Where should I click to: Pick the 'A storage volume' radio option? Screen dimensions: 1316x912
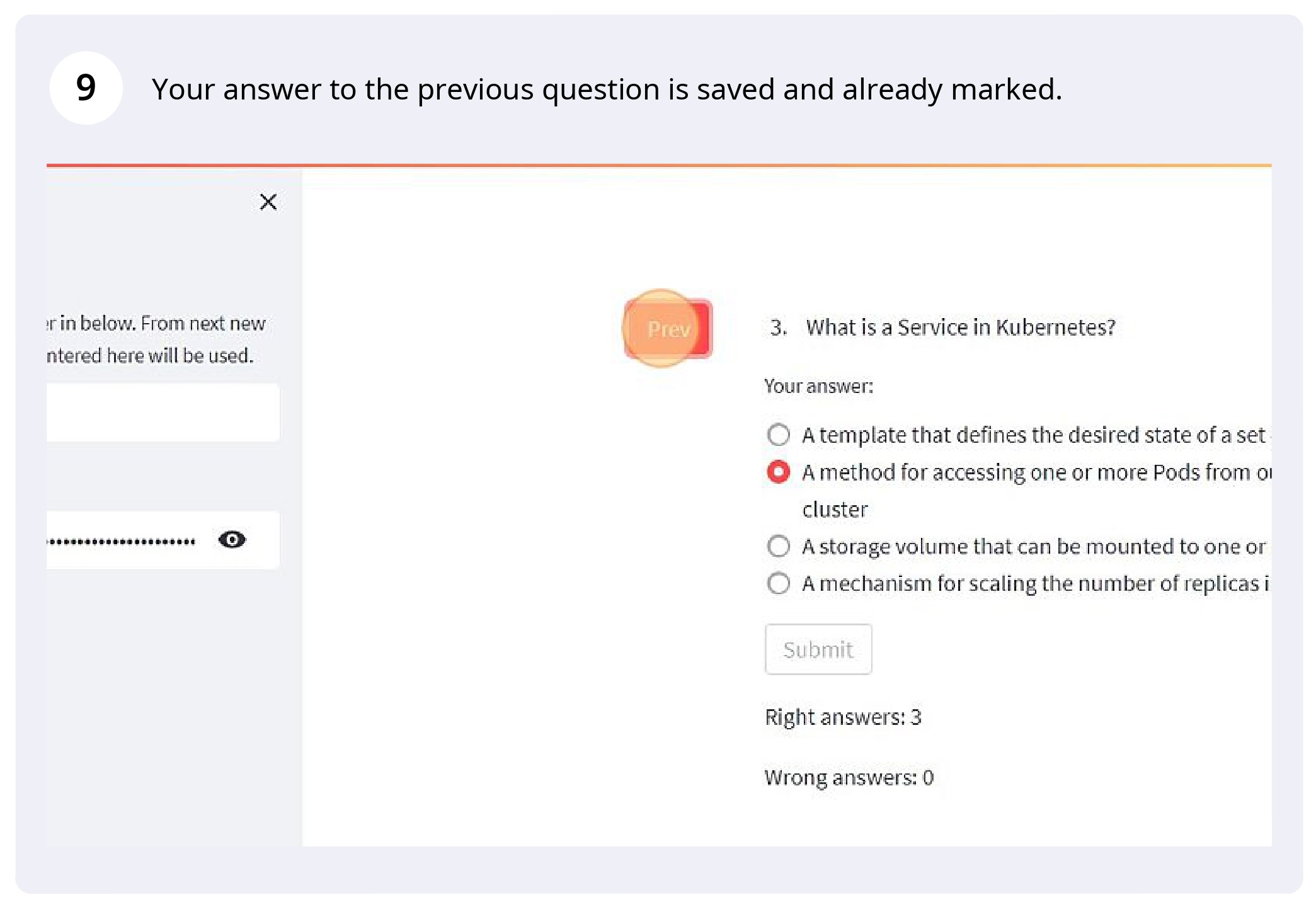[779, 546]
